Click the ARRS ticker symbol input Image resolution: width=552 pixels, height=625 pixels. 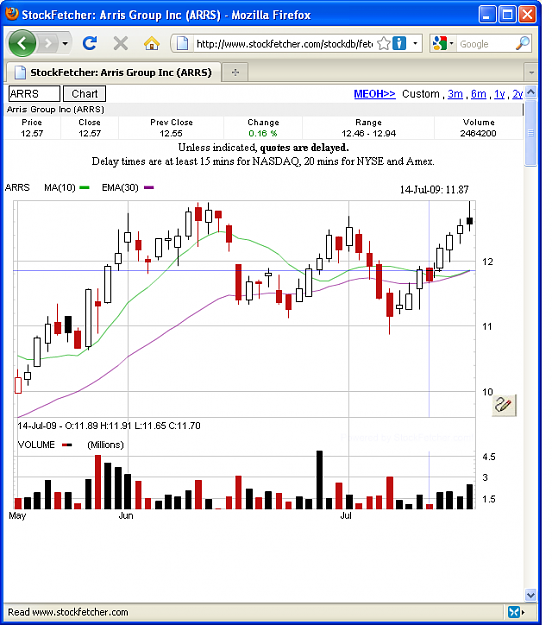pos(34,94)
